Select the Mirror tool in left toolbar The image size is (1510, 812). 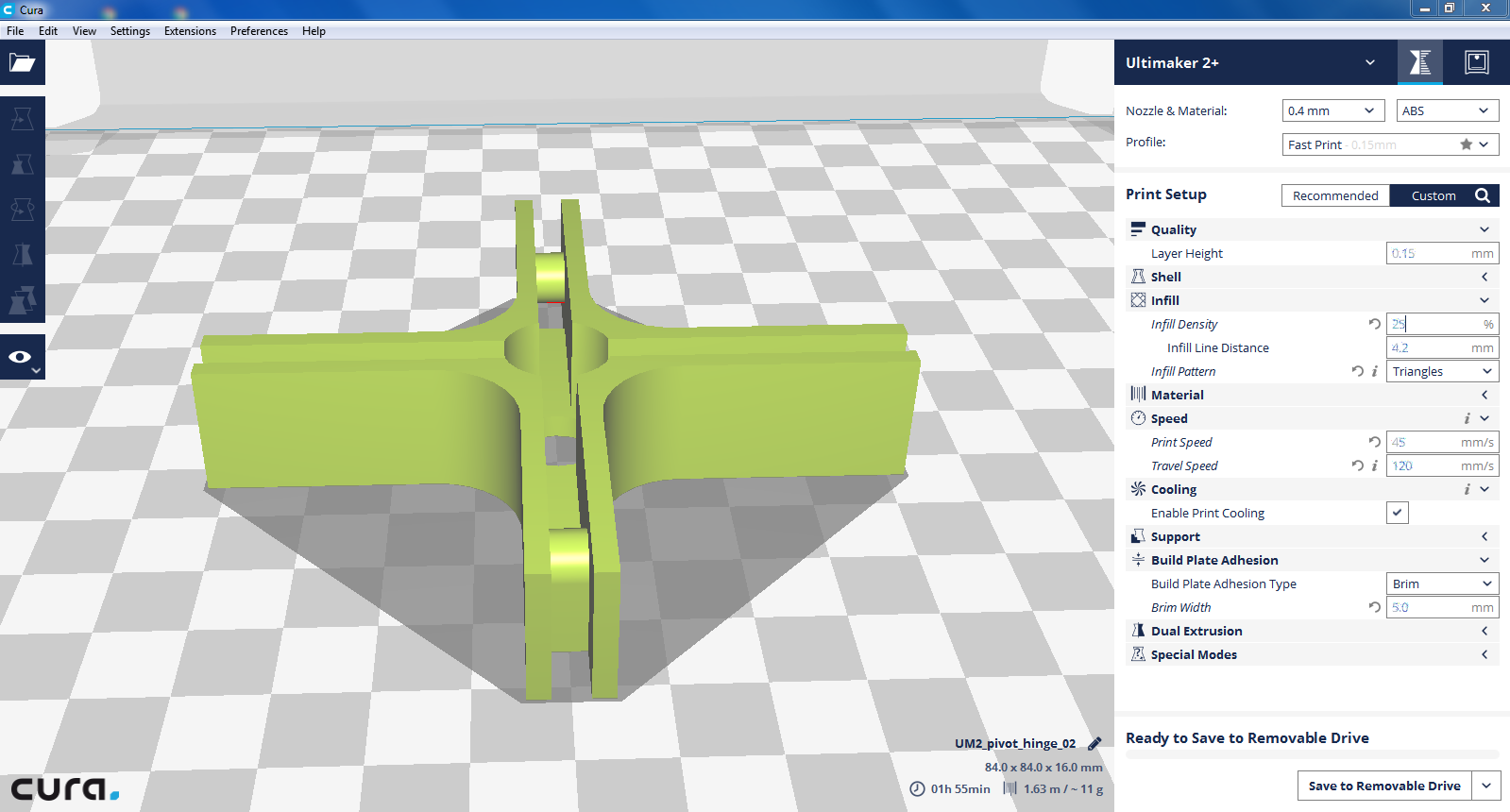coord(22,255)
